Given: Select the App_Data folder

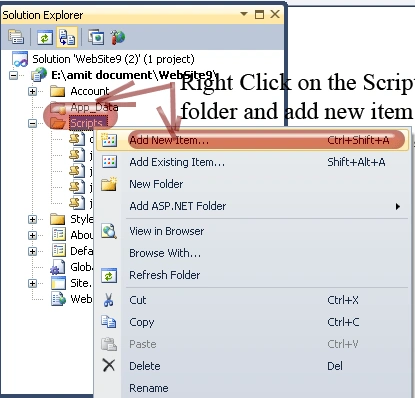Looking at the screenshot, I should [x=94, y=107].
